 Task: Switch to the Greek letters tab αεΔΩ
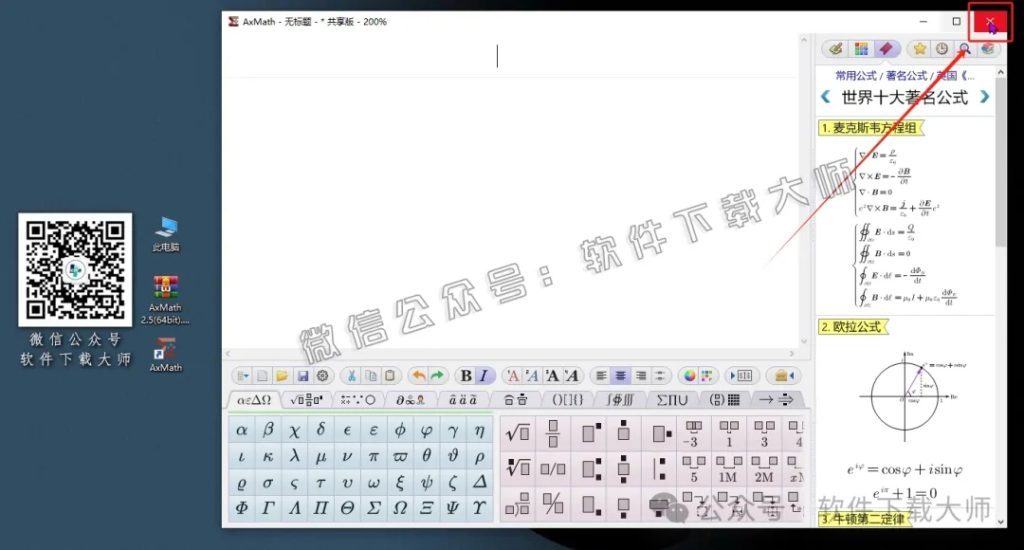pyautogui.click(x=254, y=400)
